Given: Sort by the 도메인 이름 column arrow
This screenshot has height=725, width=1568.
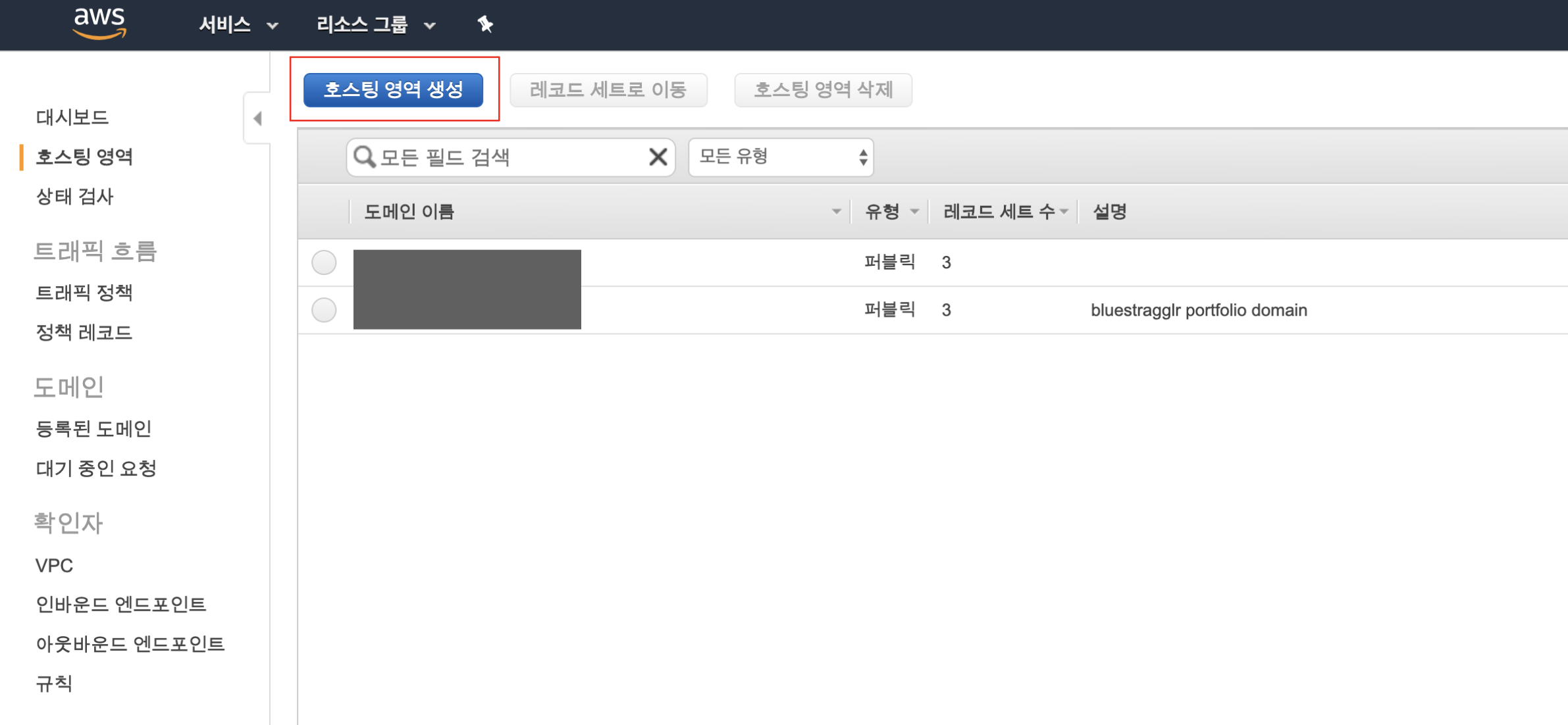Looking at the screenshot, I should click(837, 211).
